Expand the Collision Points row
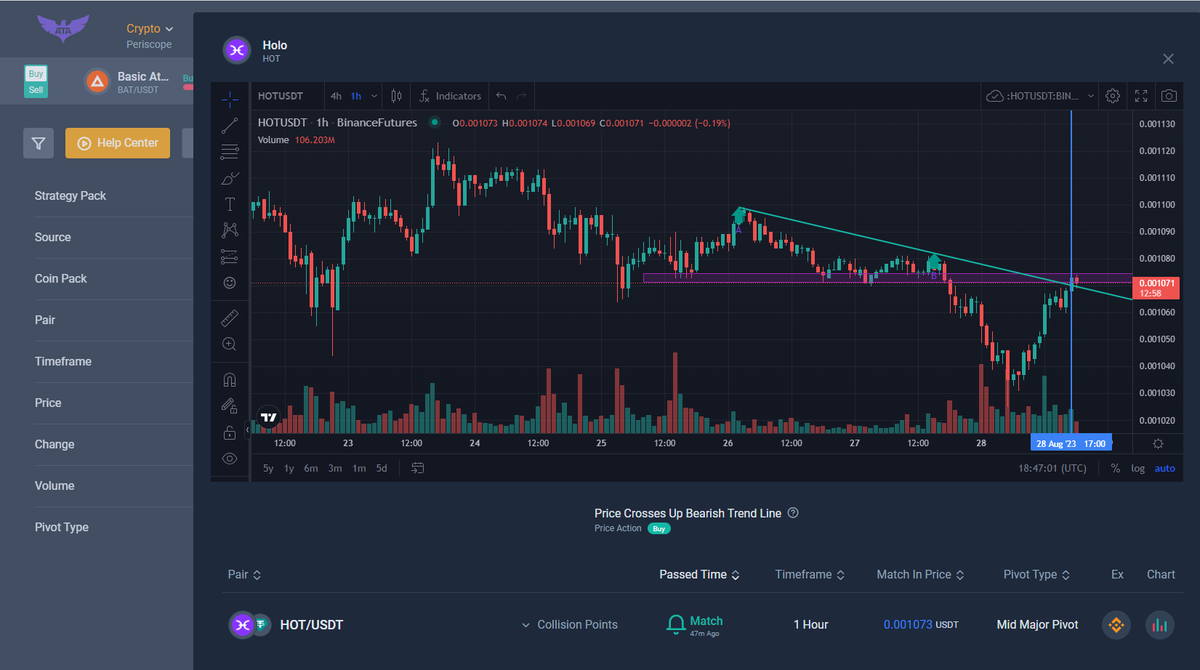 click(x=569, y=625)
